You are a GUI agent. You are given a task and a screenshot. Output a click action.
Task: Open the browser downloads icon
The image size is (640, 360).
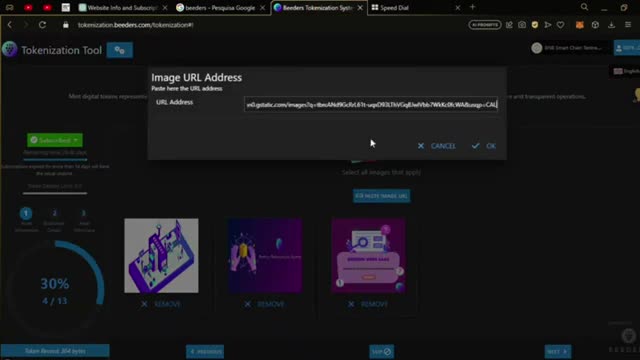[x=611, y=25]
